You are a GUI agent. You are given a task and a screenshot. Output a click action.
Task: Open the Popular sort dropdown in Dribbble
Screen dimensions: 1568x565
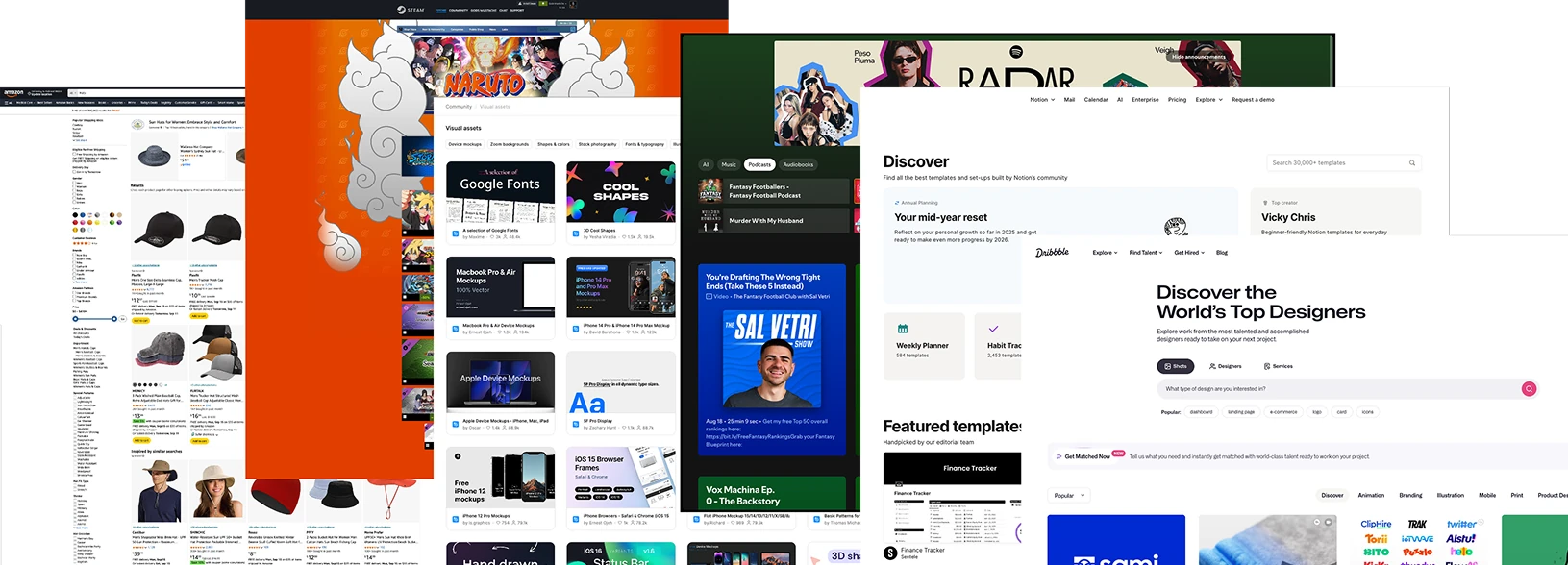click(x=1068, y=496)
